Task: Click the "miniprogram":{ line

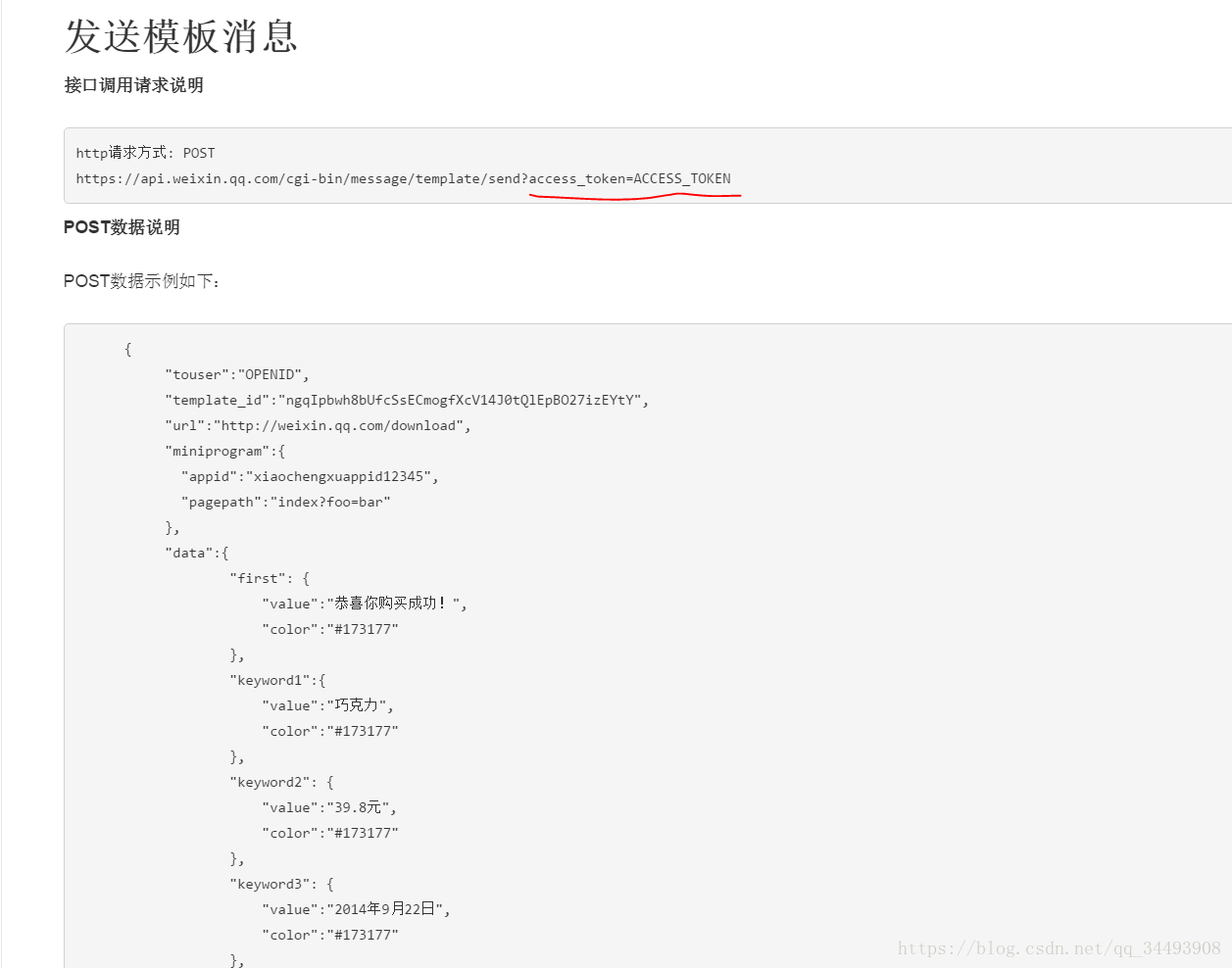Action: point(225,451)
